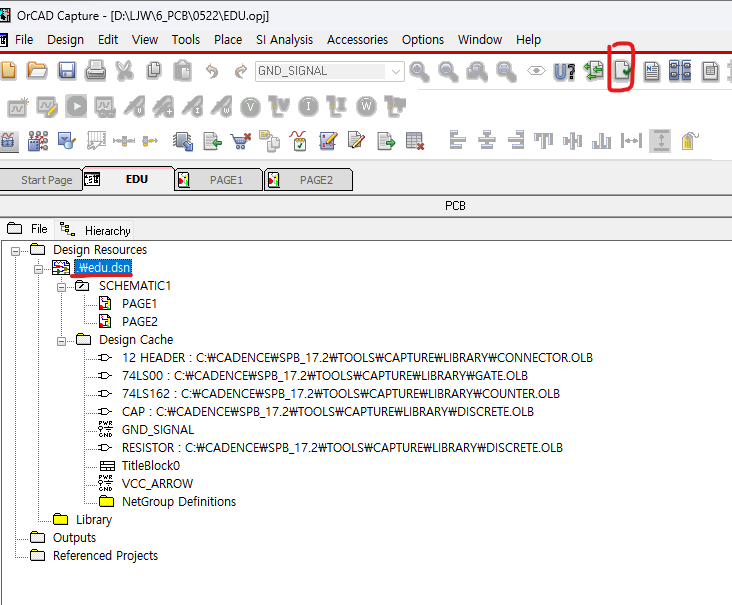Click the New document icon
The width and height of the screenshot is (732, 605).
[8, 71]
